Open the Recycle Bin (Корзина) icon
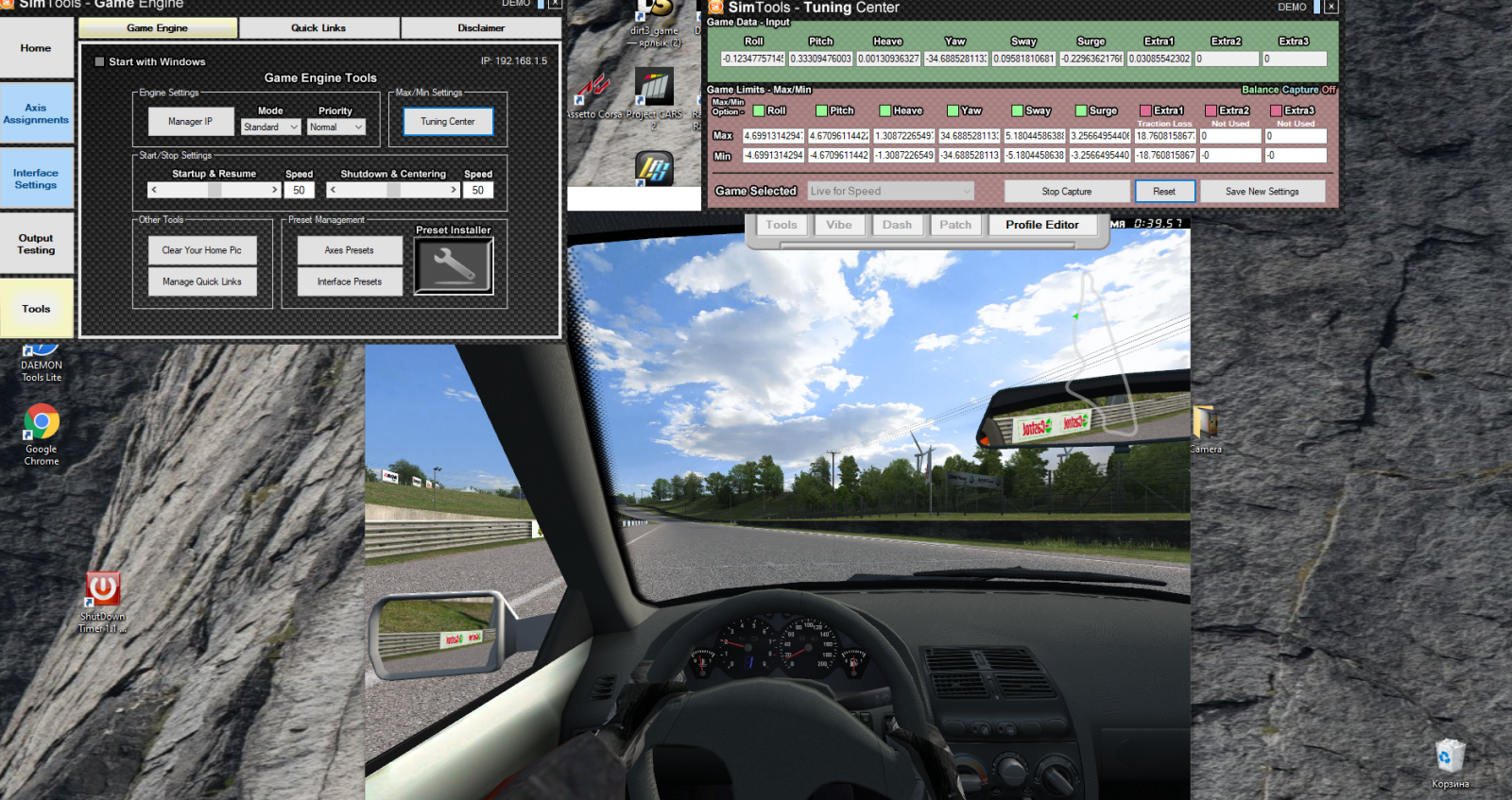Viewport: 1512px width, 800px height. tap(1450, 764)
